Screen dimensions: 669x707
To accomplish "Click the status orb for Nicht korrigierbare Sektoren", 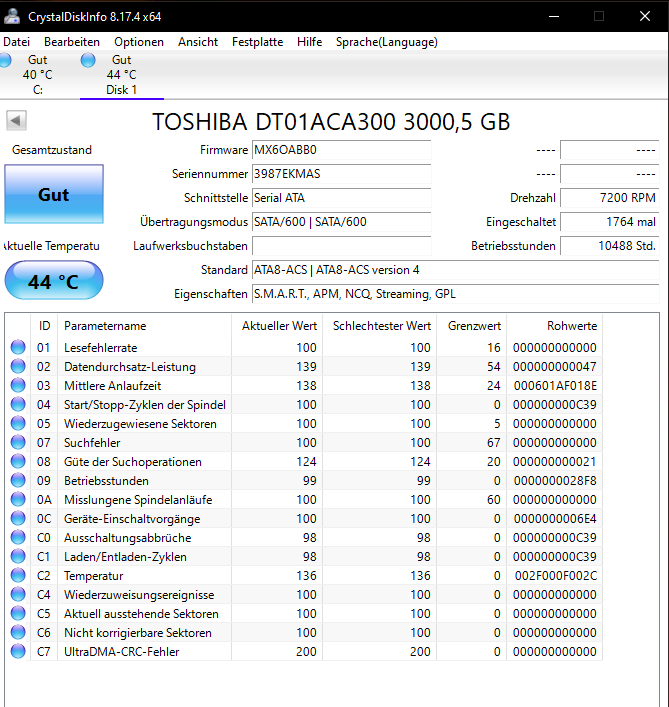I will (x=18, y=632).
